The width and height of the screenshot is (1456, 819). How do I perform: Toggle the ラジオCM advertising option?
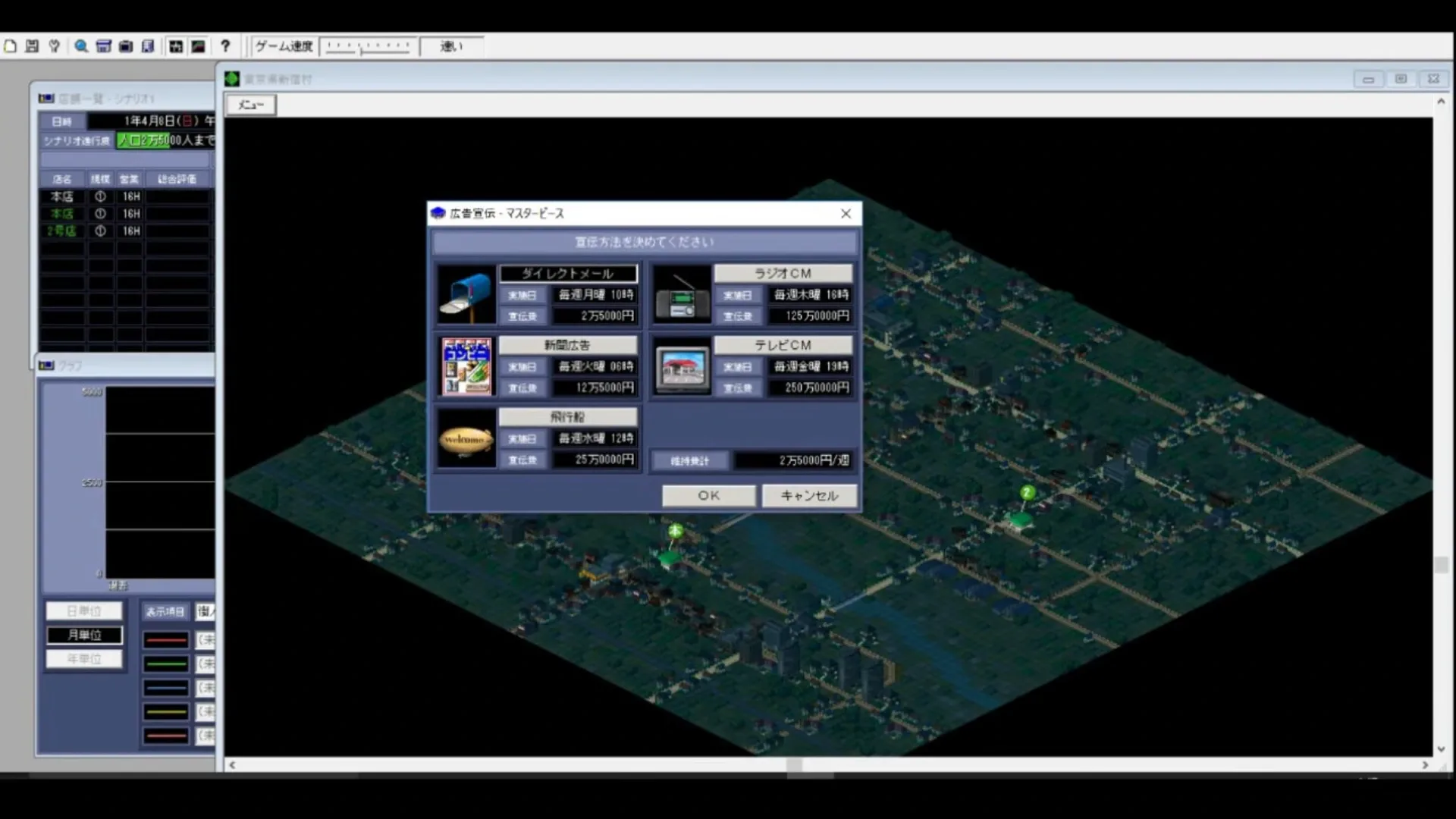(783, 274)
